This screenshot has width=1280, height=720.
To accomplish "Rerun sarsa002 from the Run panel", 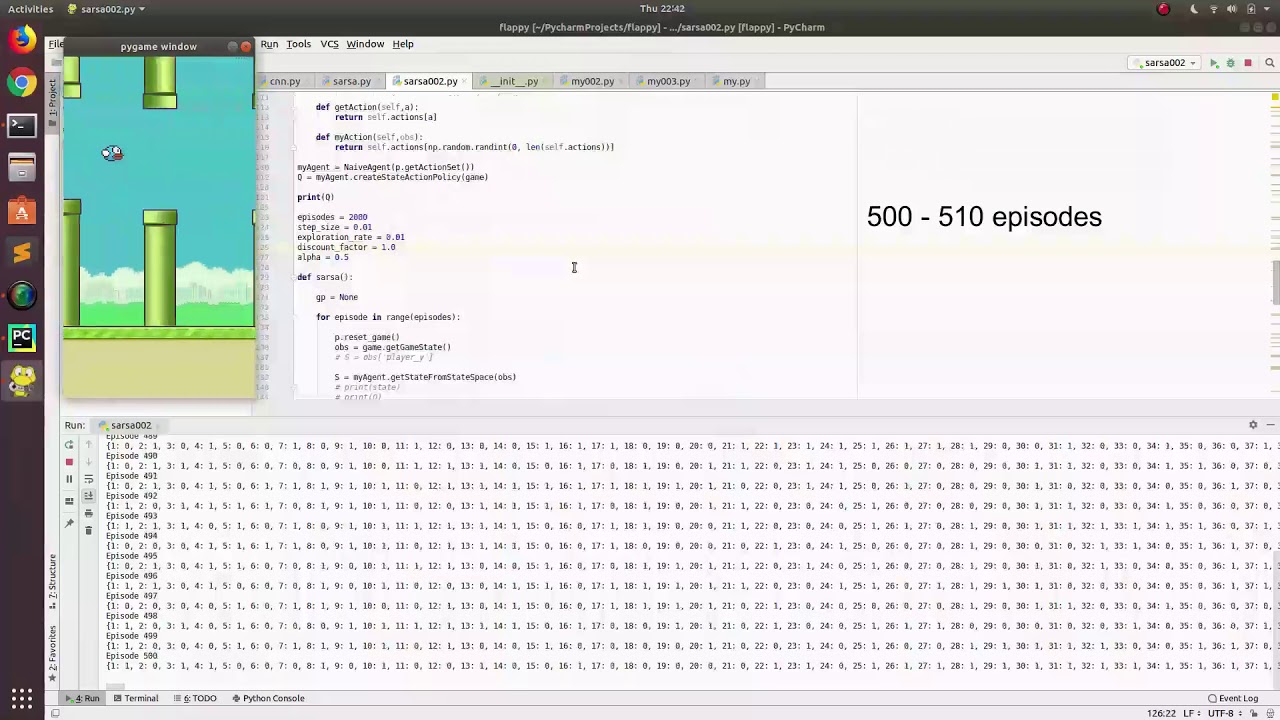I will click(69, 444).
